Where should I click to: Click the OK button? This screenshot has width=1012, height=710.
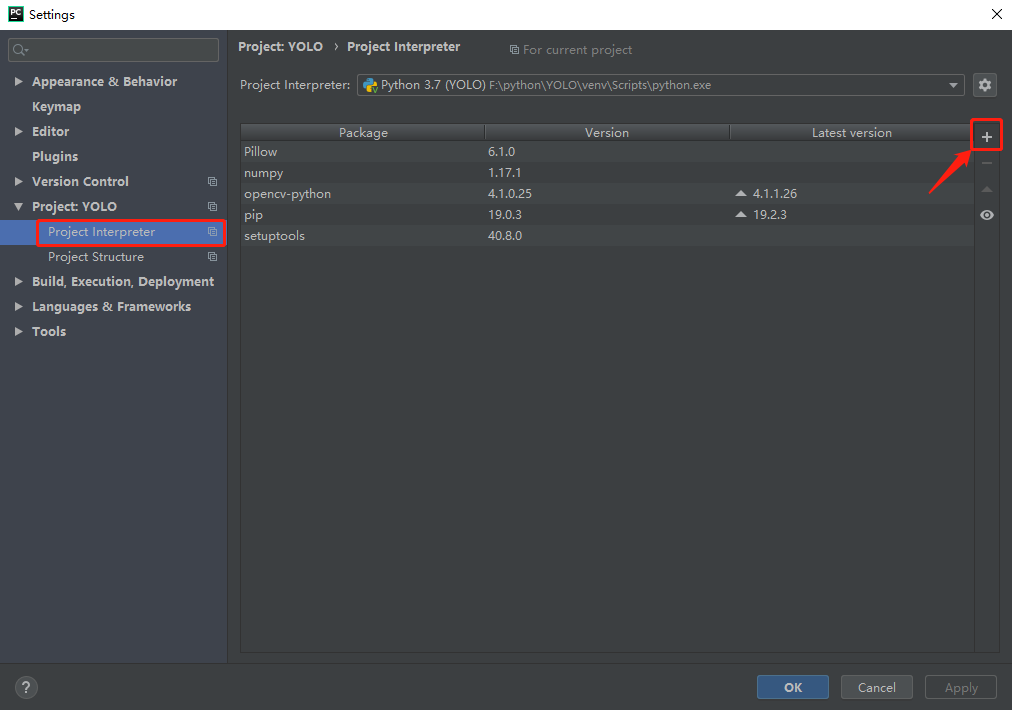click(793, 687)
